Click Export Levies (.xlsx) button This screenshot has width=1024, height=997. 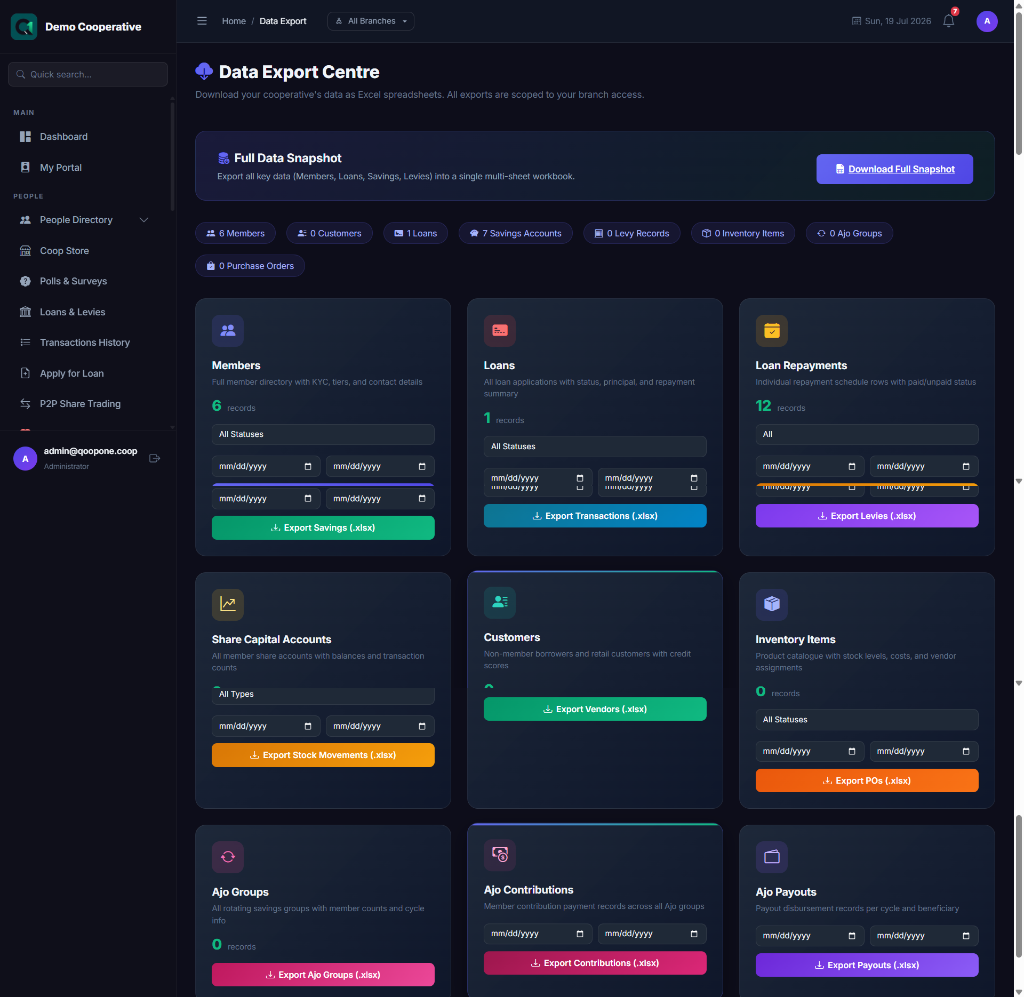click(867, 516)
